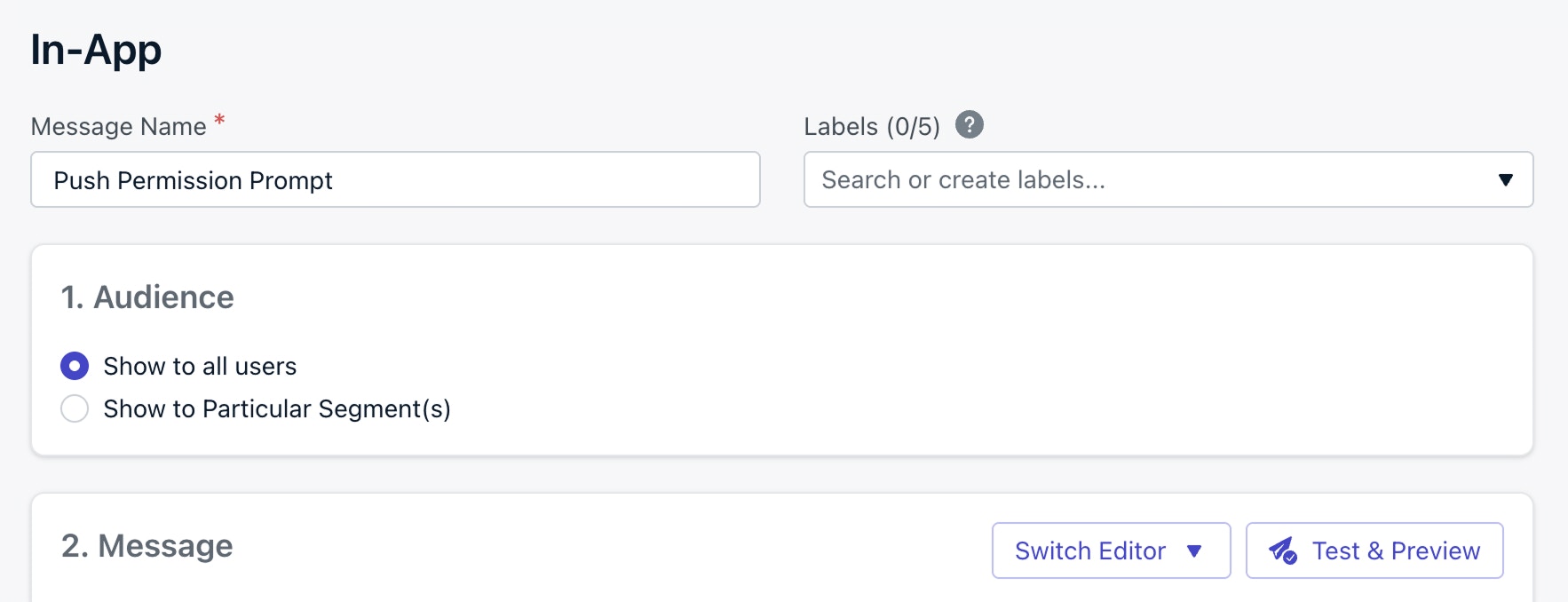
Task: Click the paper plane Test & Preview icon
Action: click(x=1283, y=551)
